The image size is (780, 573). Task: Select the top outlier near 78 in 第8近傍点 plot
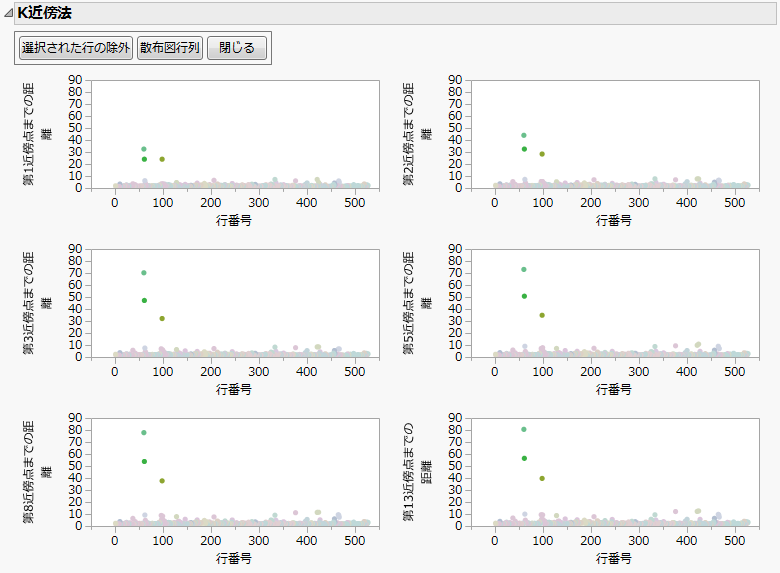[x=144, y=433]
